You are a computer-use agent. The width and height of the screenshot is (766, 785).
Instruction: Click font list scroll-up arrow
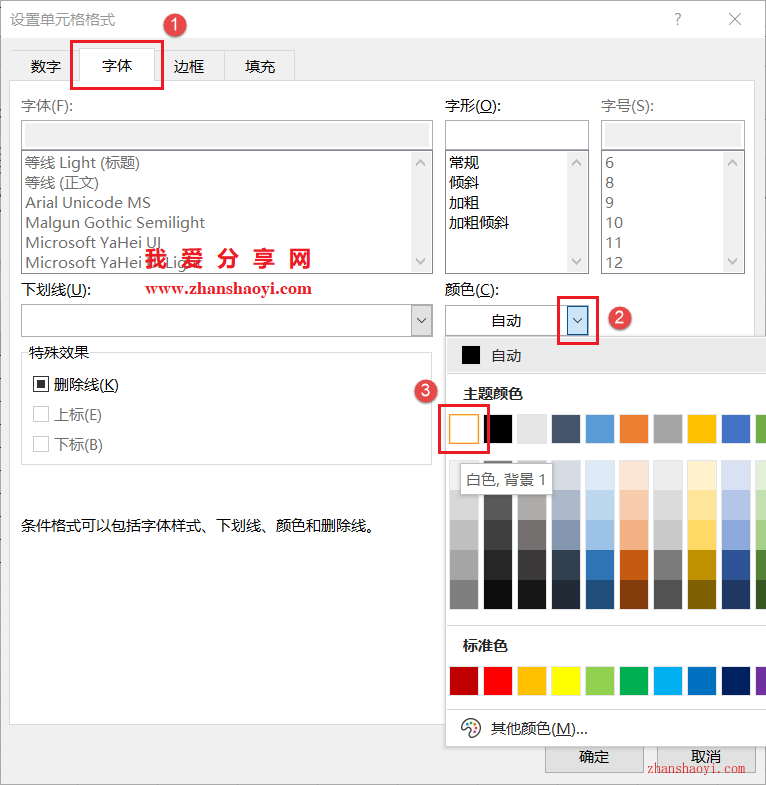click(421, 163)
